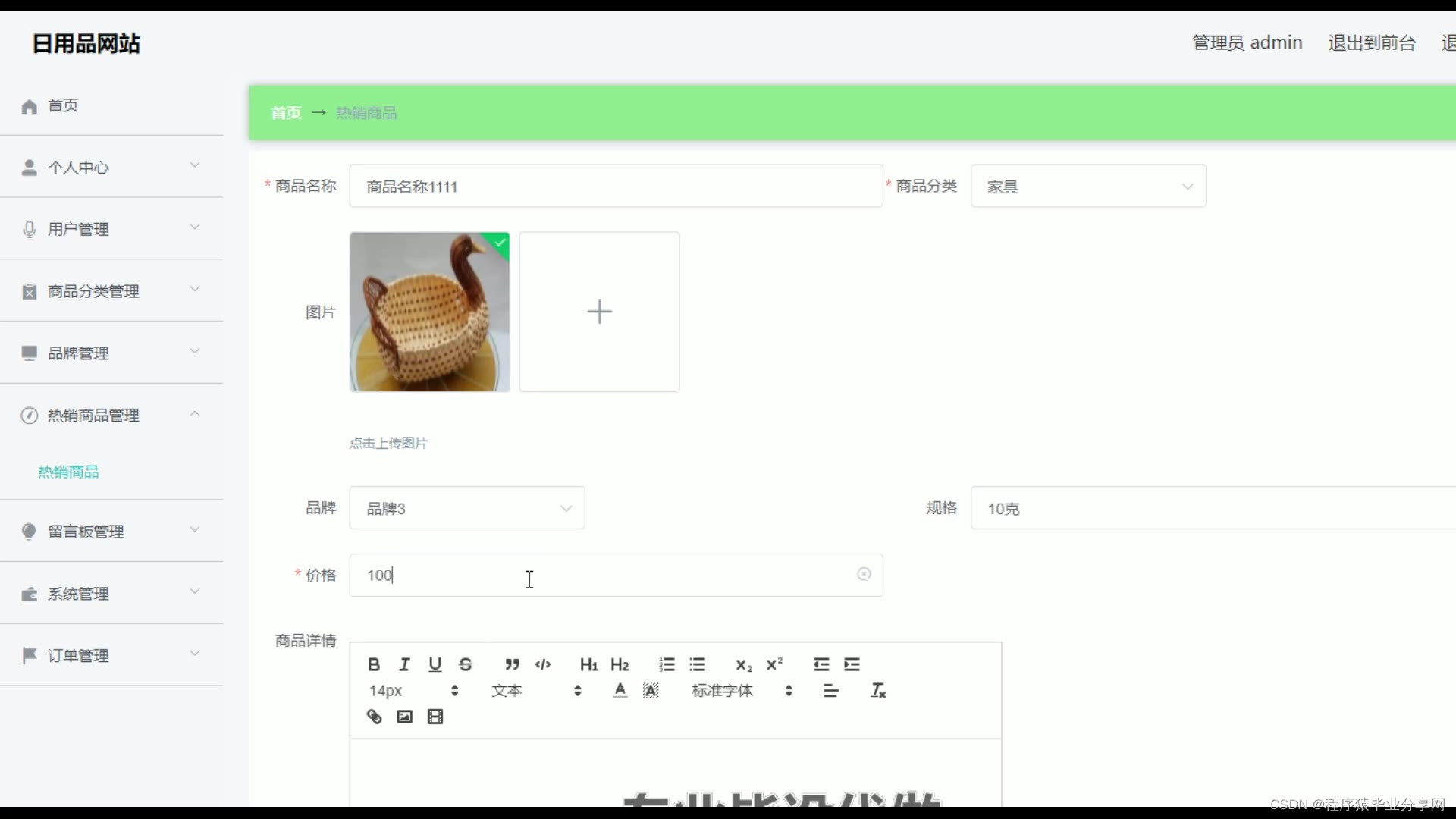Image resolution: width=1456 pixels, height=819 pixels.
Task: Toggle bold formatting in the editor
Action: [x=374, y=664]
